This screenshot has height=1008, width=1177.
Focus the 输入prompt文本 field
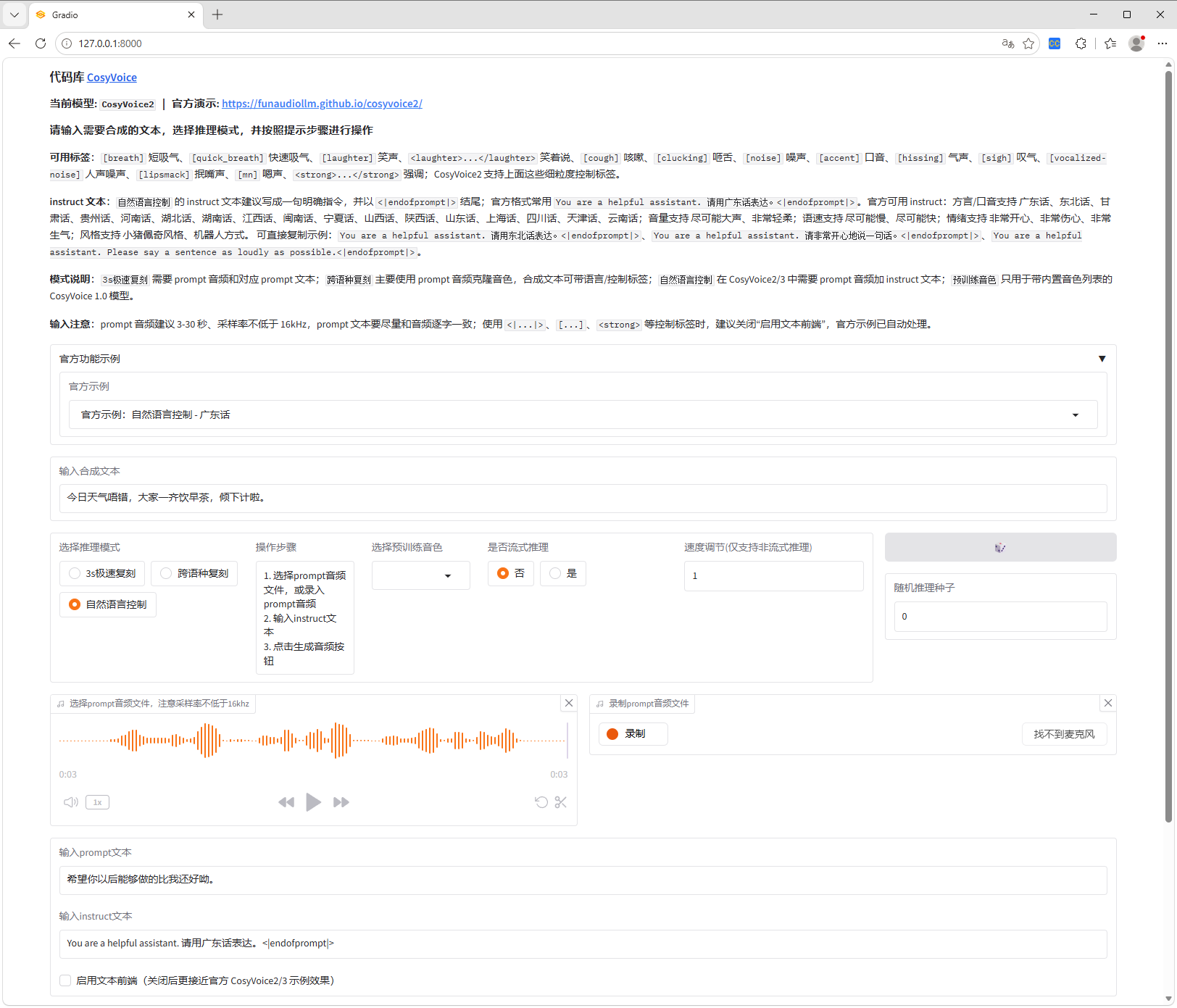583,880
